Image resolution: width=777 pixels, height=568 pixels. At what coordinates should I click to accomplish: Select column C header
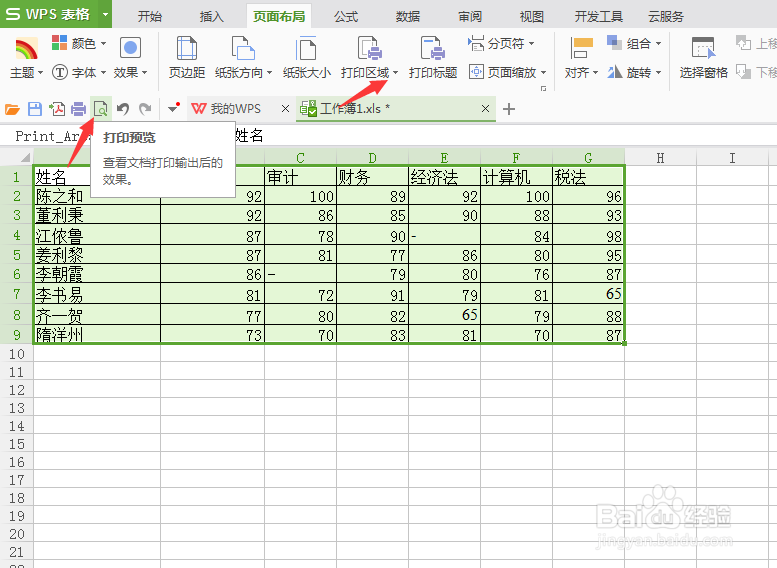tap(300, 158)
